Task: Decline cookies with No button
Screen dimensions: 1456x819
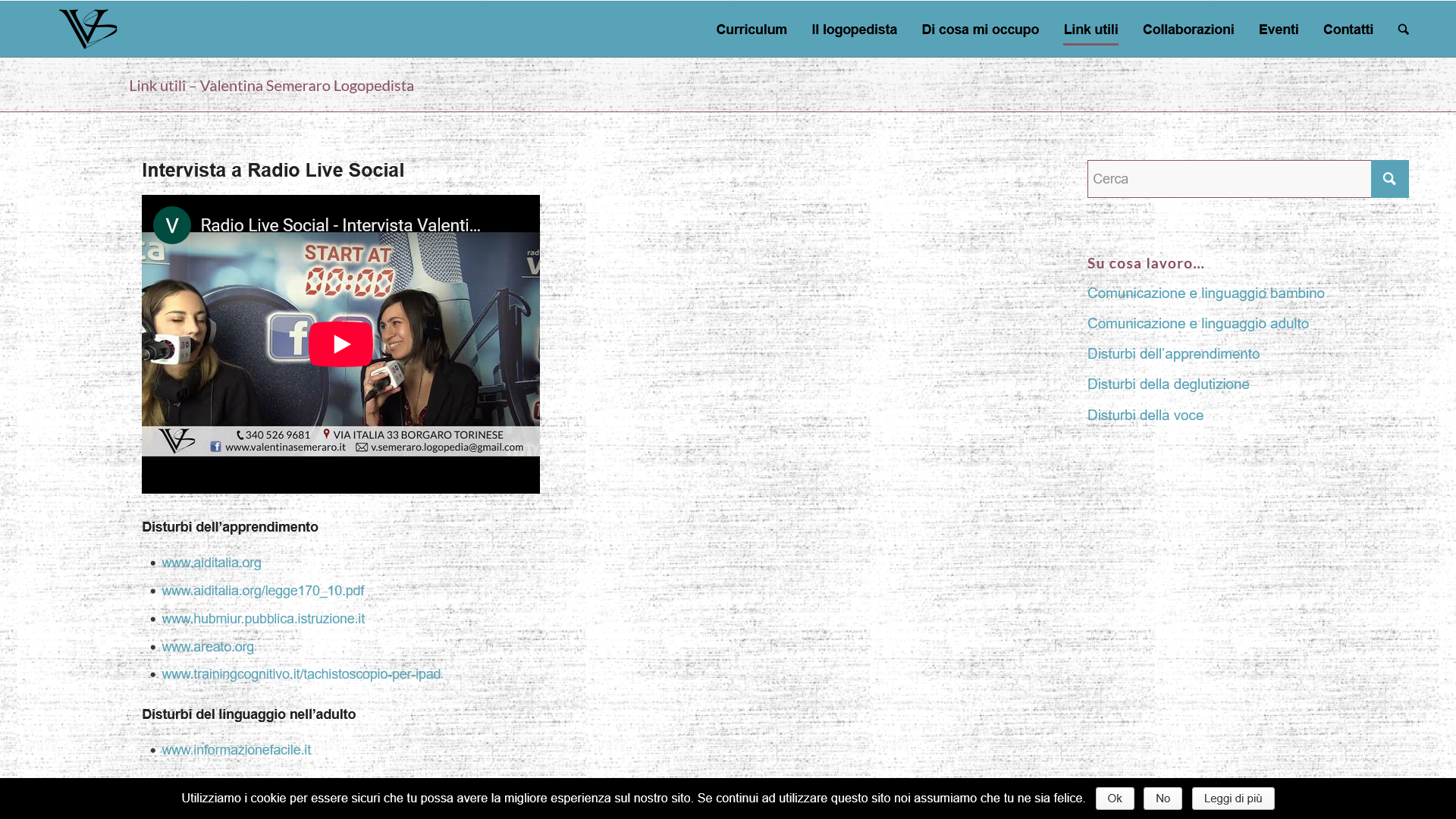Action: coord(1163,799)
